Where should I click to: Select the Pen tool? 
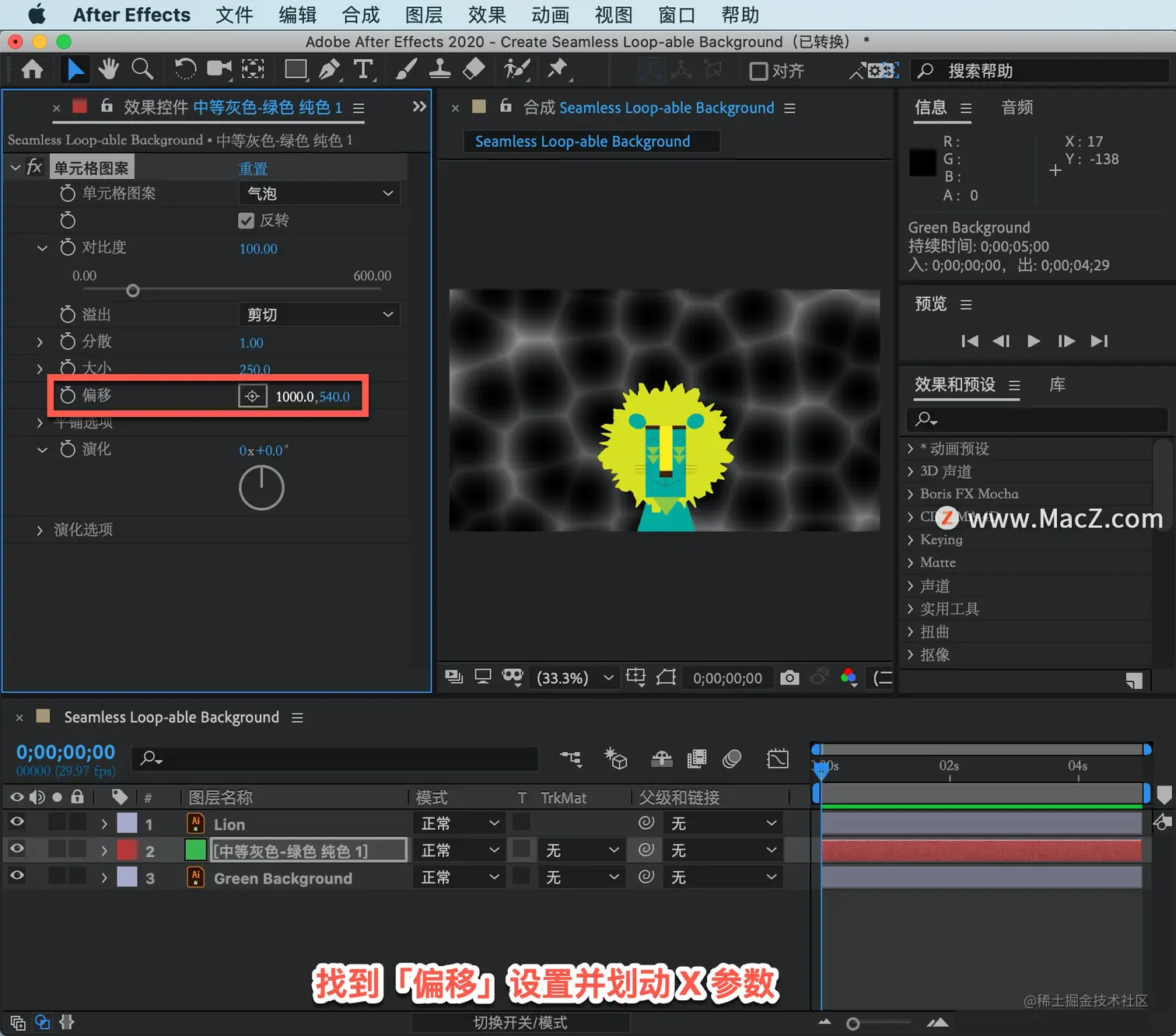(x=331, y=70)
